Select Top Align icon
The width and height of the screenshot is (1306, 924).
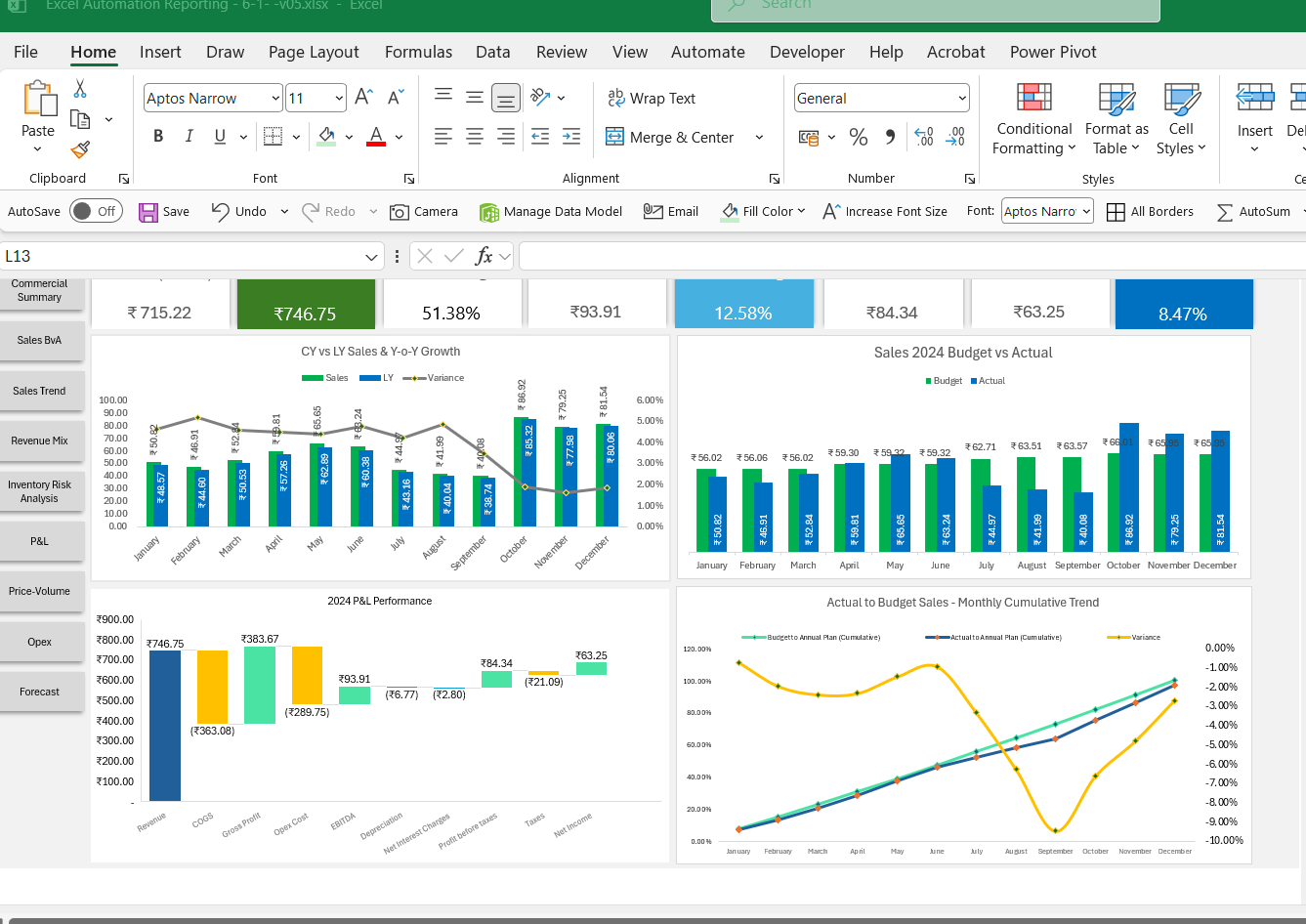(443, 96)
